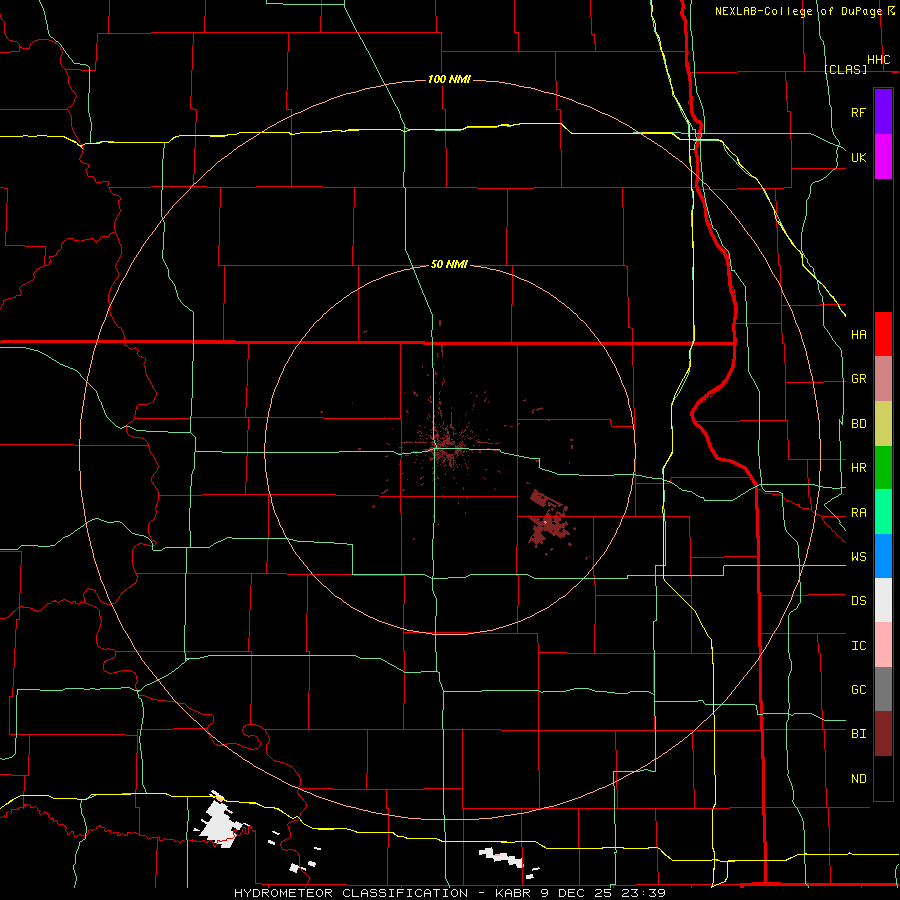Click the black ND legend swatch
This screenshot has width=900, height=900.
(x=883, y=778)
